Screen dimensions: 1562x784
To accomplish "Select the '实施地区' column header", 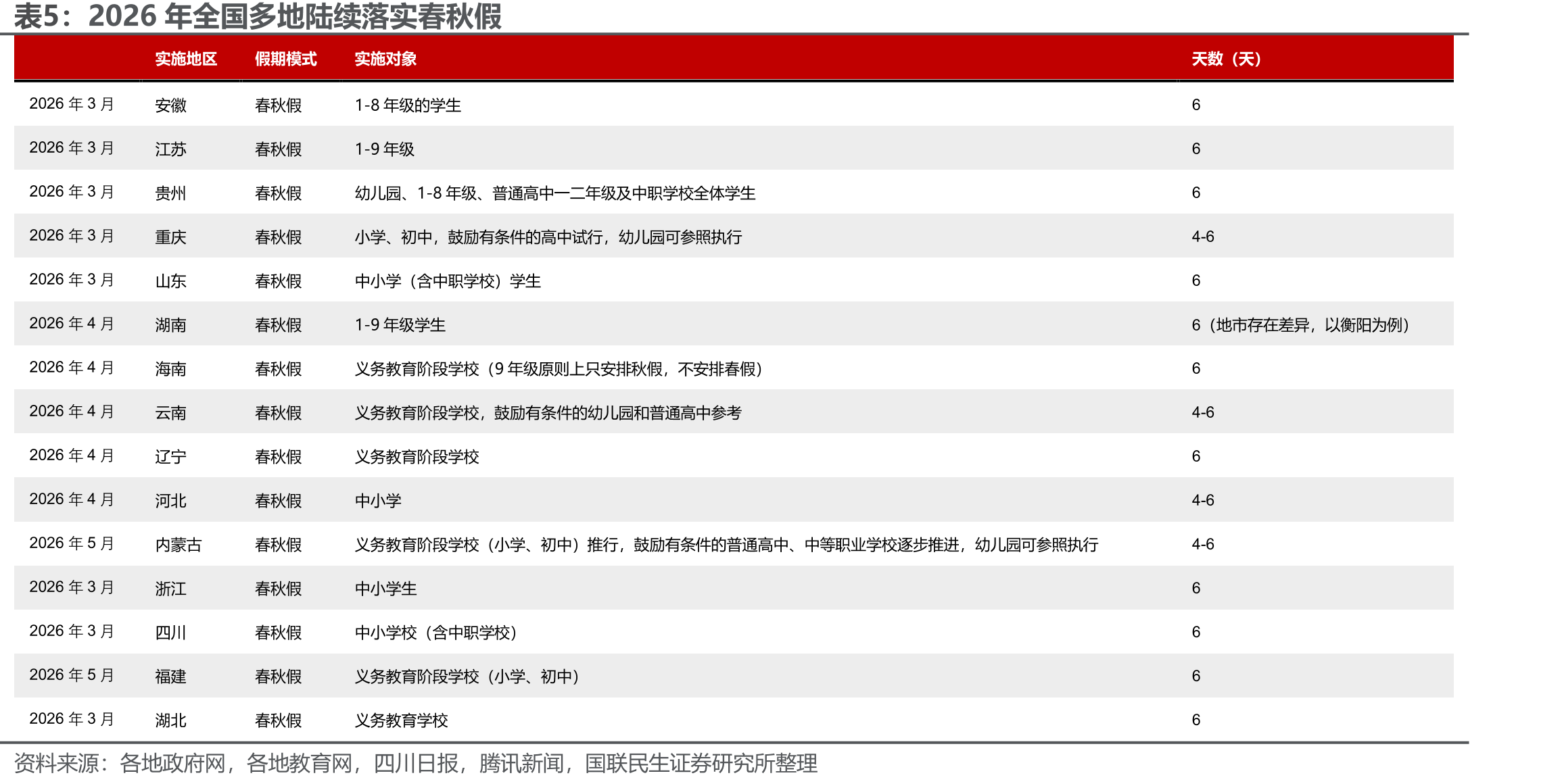I will pyautogui.click(x=186, y=59).
